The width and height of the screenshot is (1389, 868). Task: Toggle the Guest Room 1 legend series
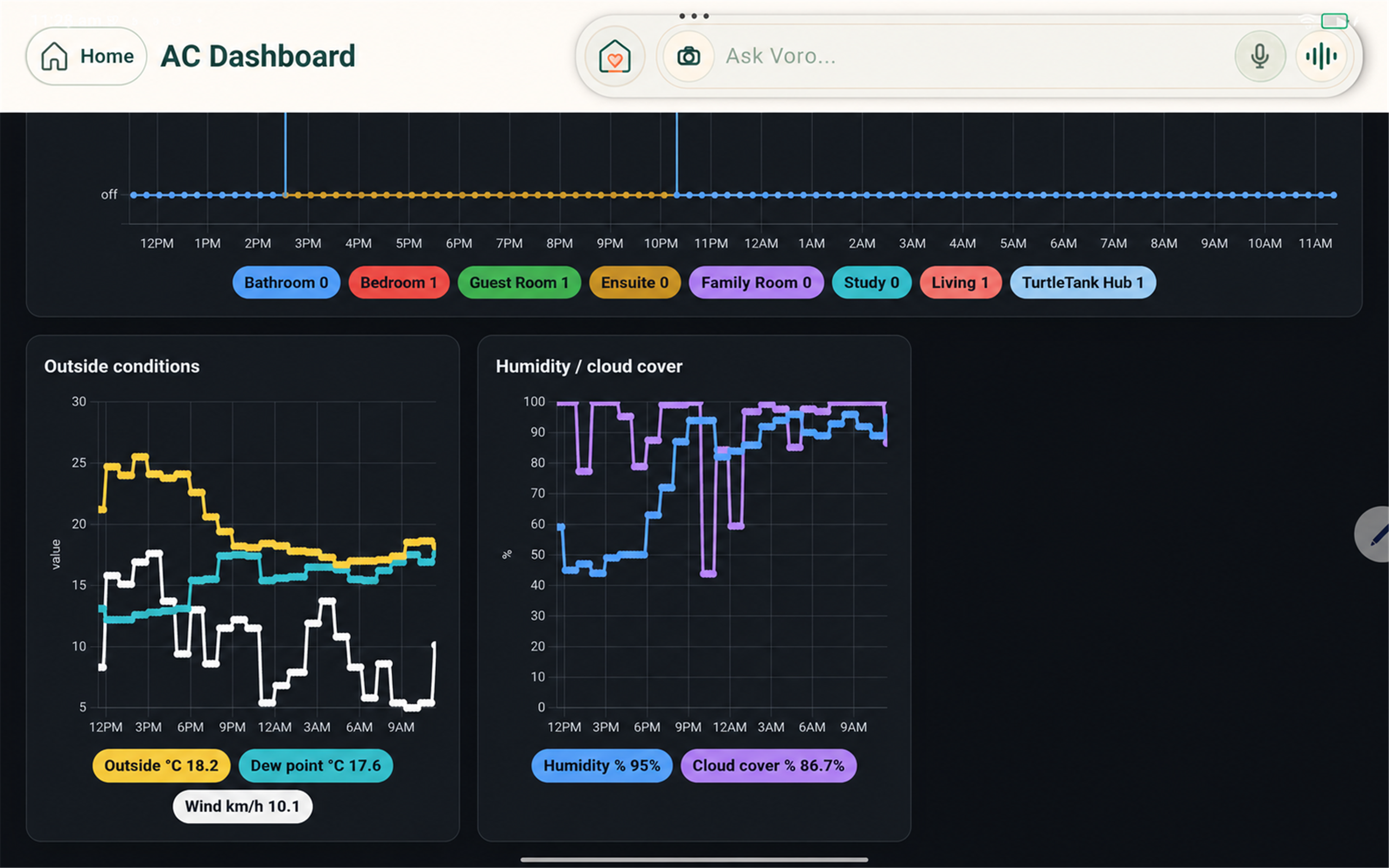pos(519,283)
